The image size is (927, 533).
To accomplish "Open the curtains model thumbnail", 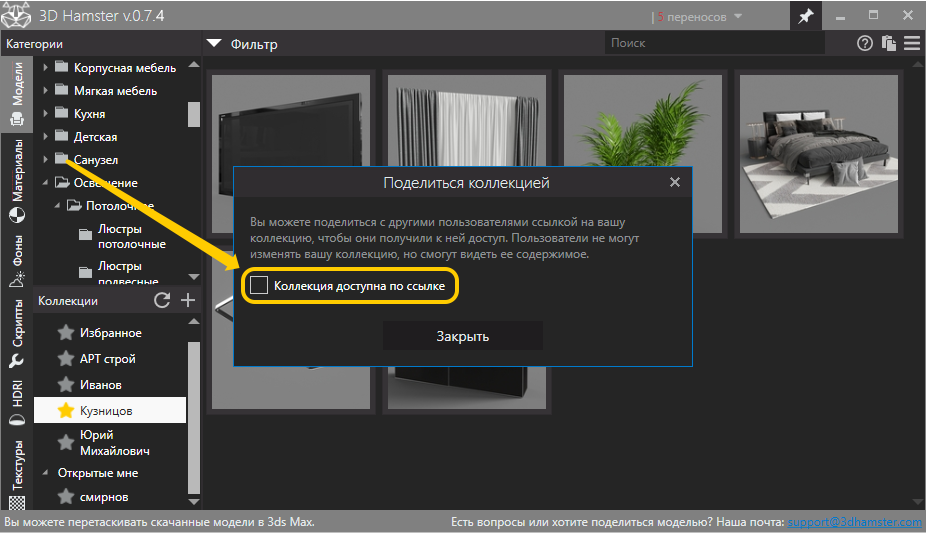I will [466, 121].
